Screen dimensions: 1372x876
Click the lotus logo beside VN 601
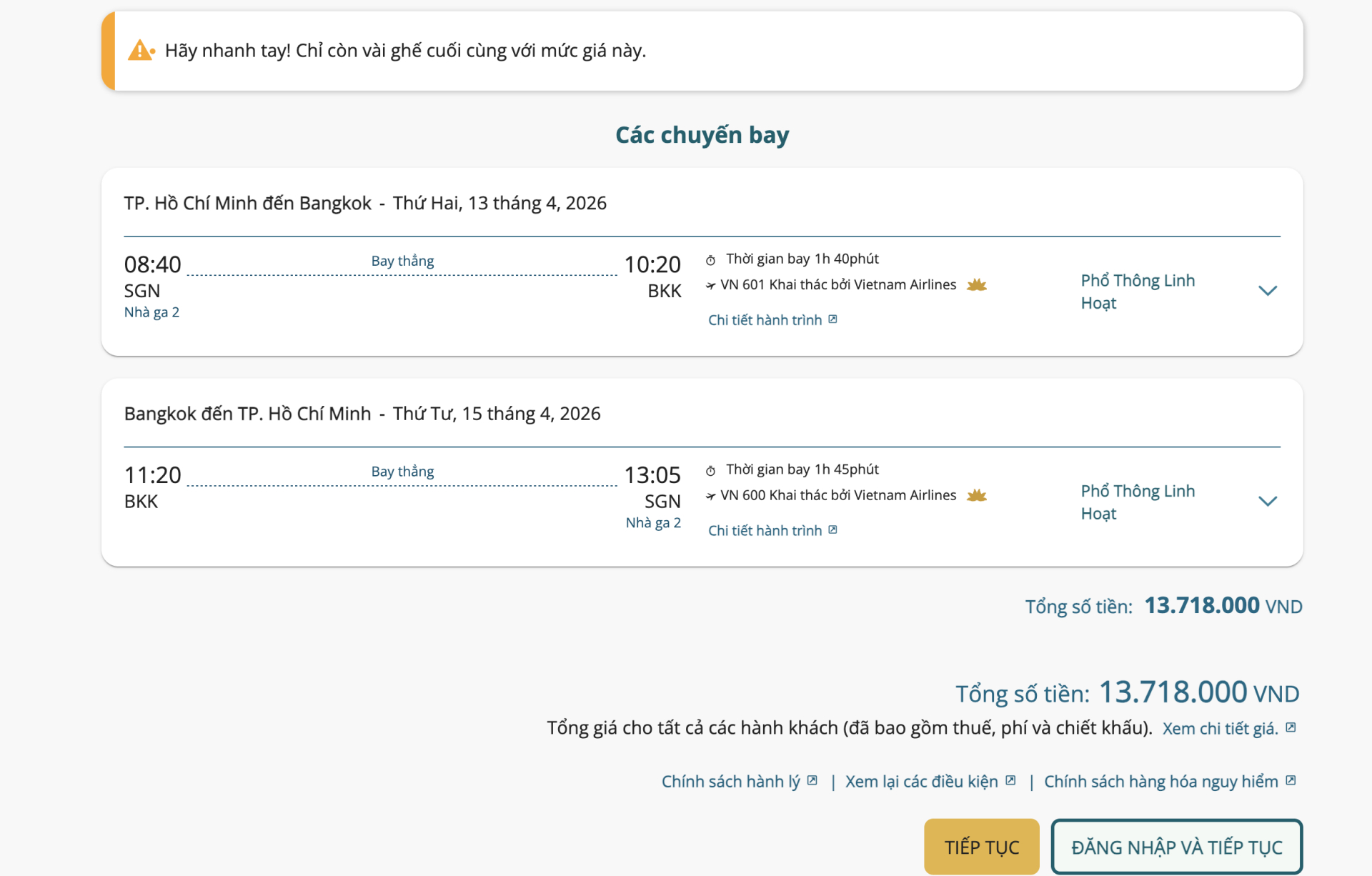click(976, 285)
